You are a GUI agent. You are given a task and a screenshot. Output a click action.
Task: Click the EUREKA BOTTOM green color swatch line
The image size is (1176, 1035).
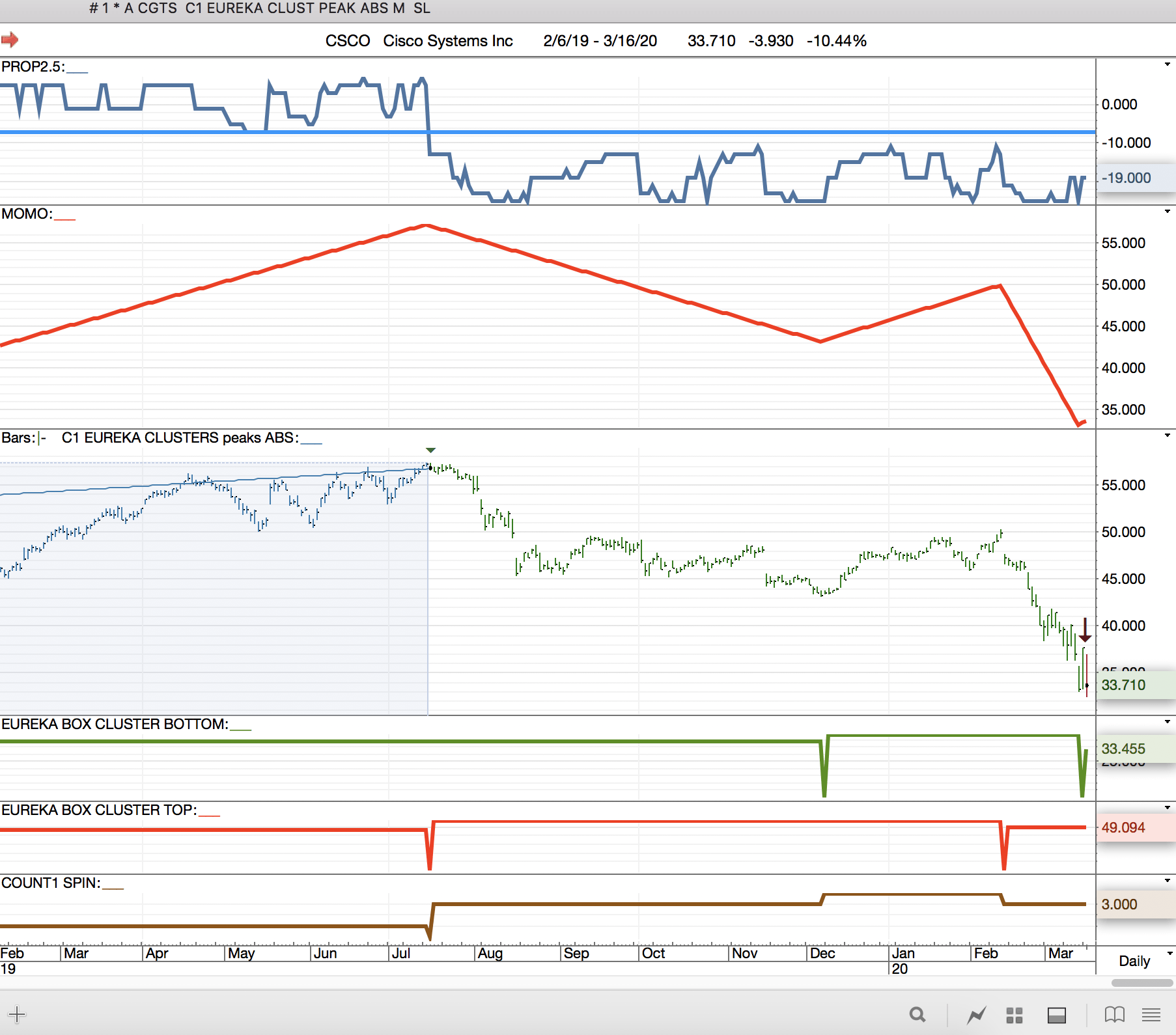240,729
